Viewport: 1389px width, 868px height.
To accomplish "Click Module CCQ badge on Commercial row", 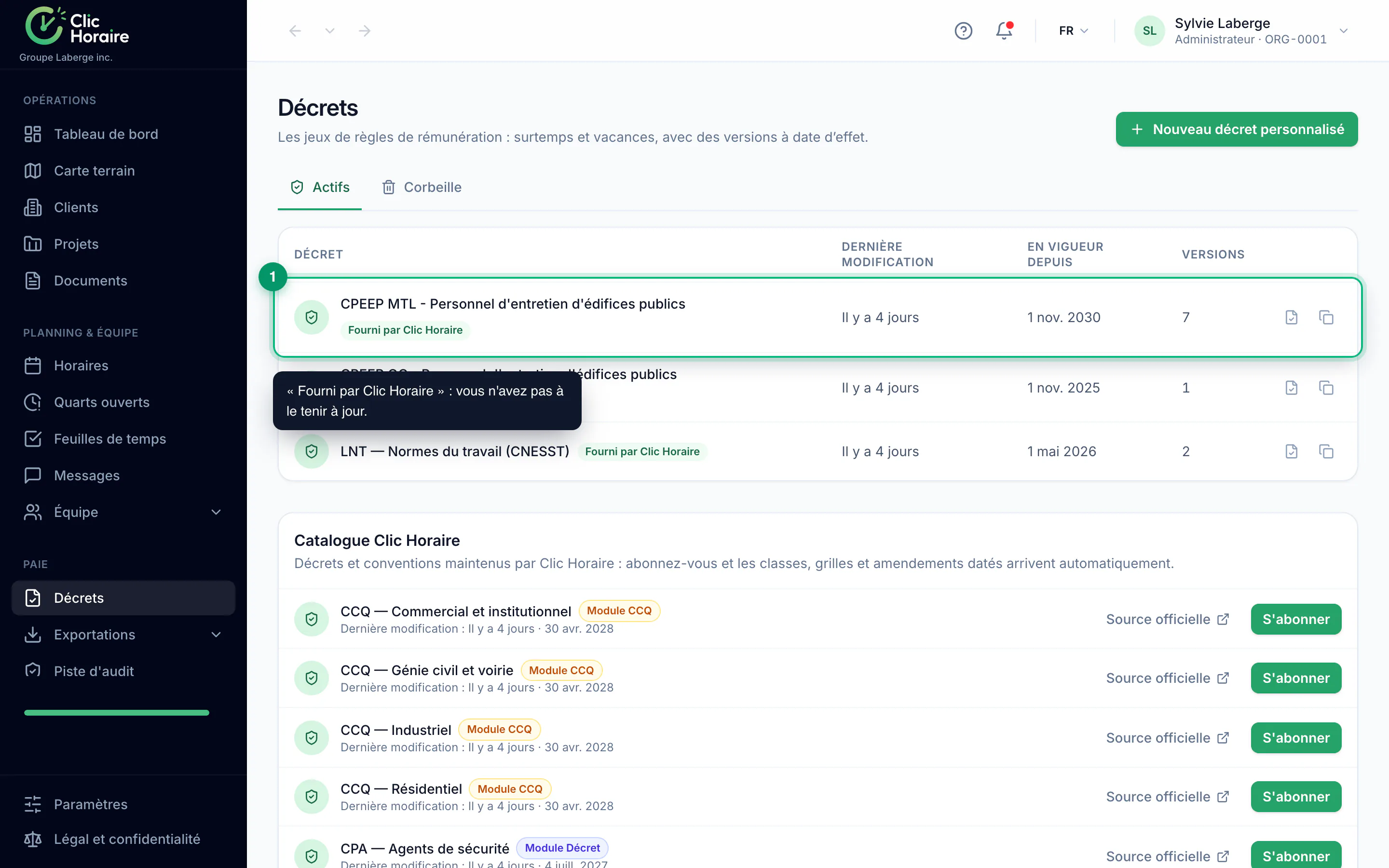I will [x=619, y=611].
